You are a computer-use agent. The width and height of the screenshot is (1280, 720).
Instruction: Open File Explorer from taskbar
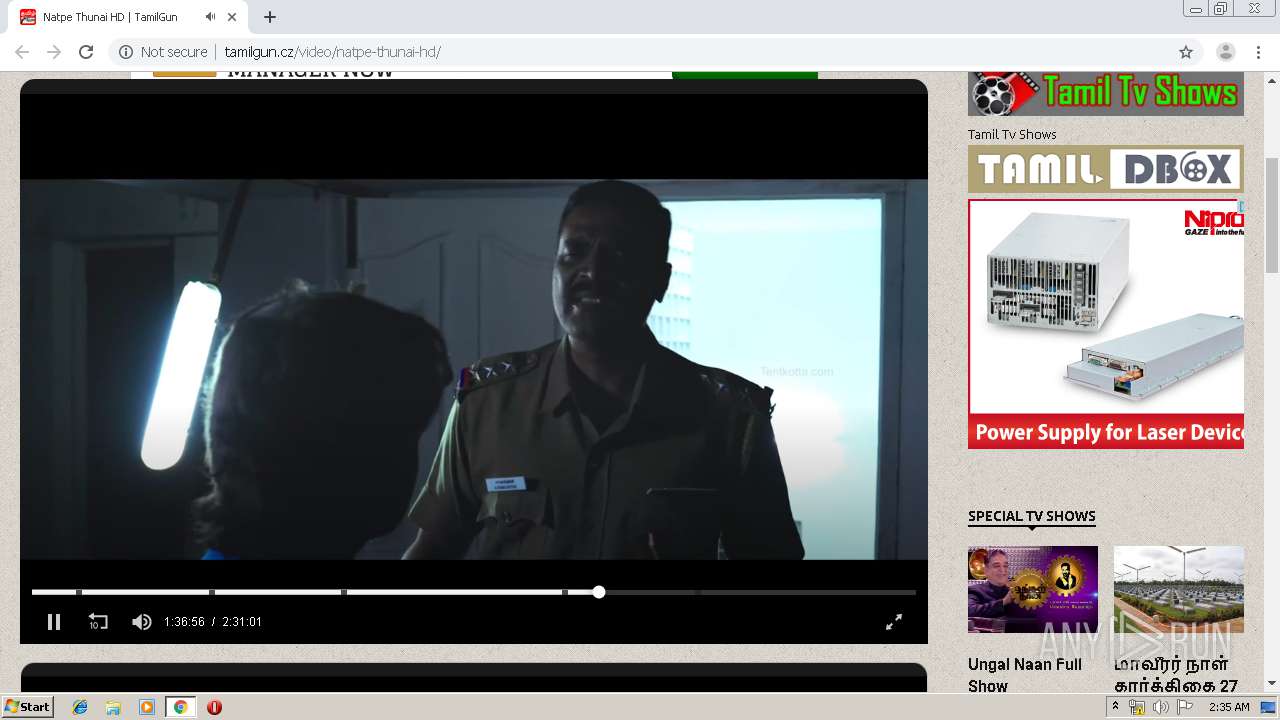[x=113, y=707]
